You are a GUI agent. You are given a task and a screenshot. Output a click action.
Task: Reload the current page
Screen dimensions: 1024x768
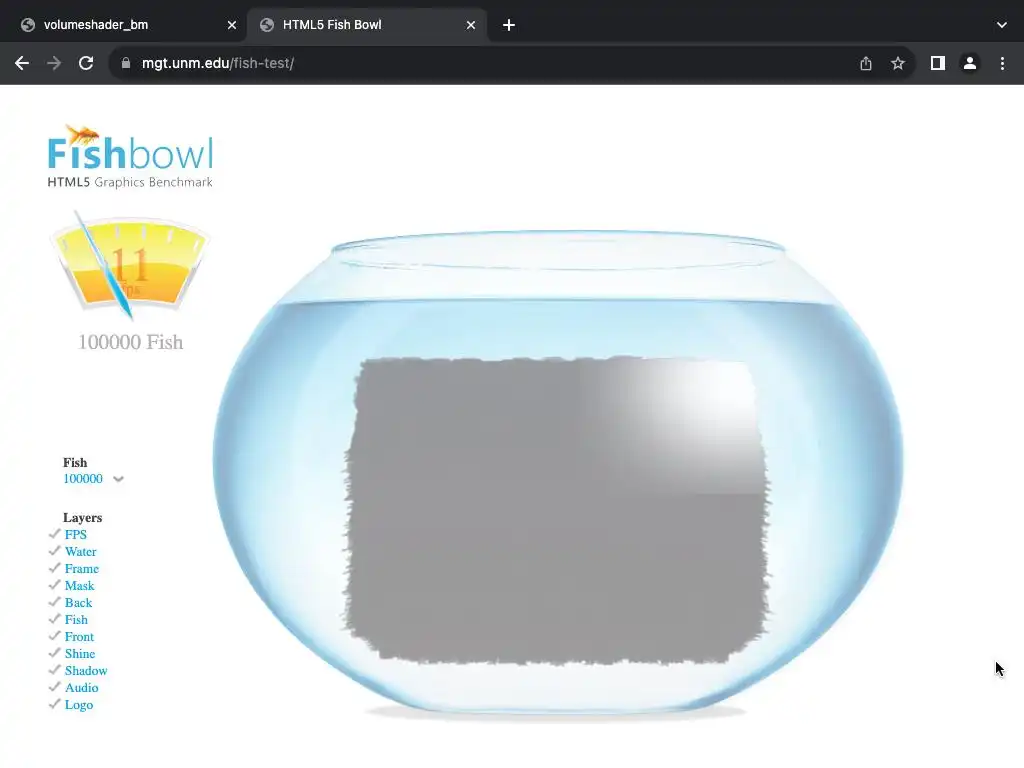[x=86, y=63]
